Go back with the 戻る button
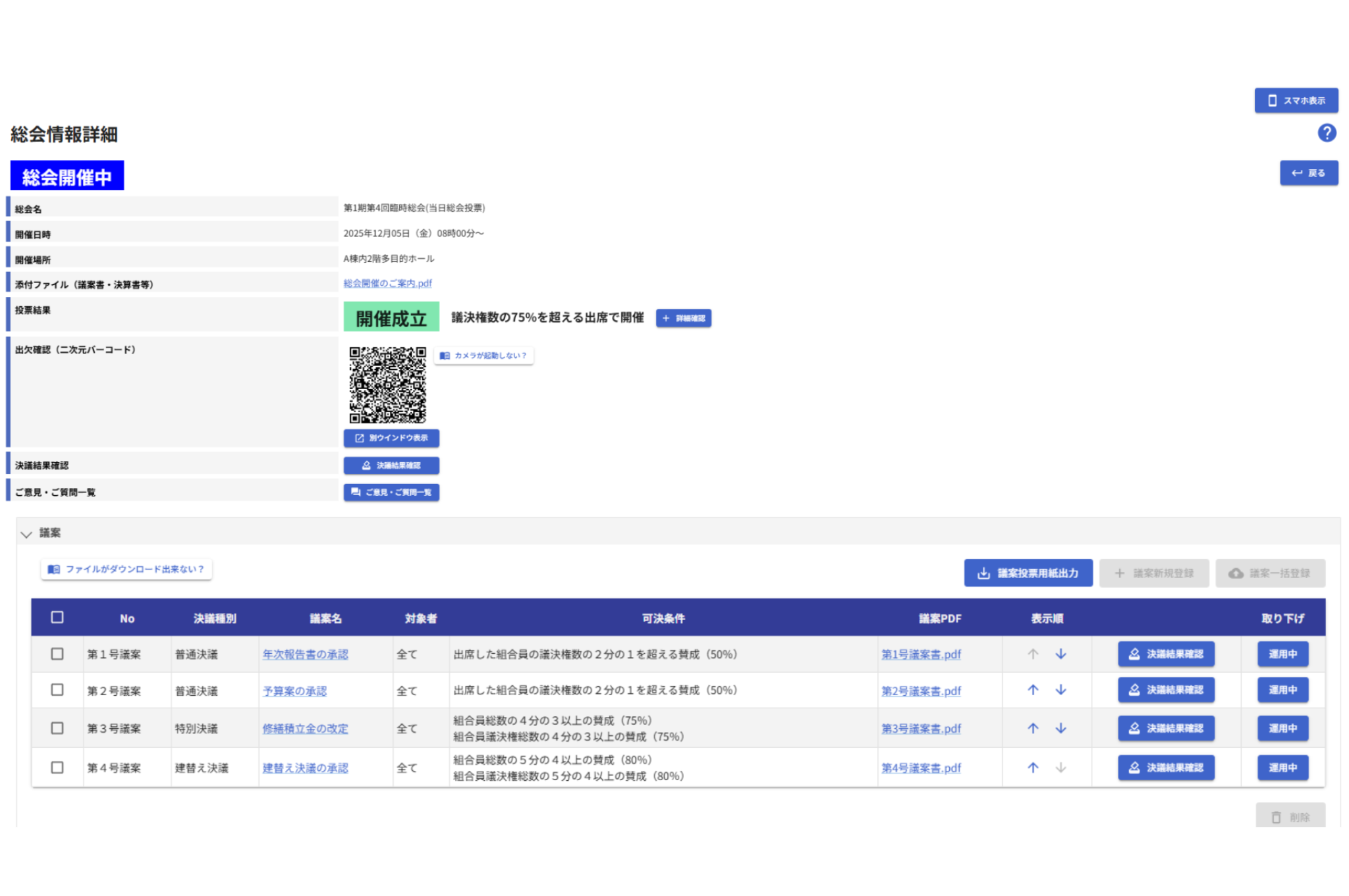1349x896 pixels. click(1308, 172)
